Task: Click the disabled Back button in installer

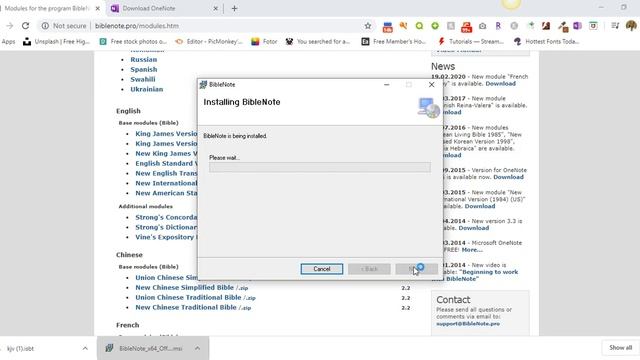Action: click(369, 269)
